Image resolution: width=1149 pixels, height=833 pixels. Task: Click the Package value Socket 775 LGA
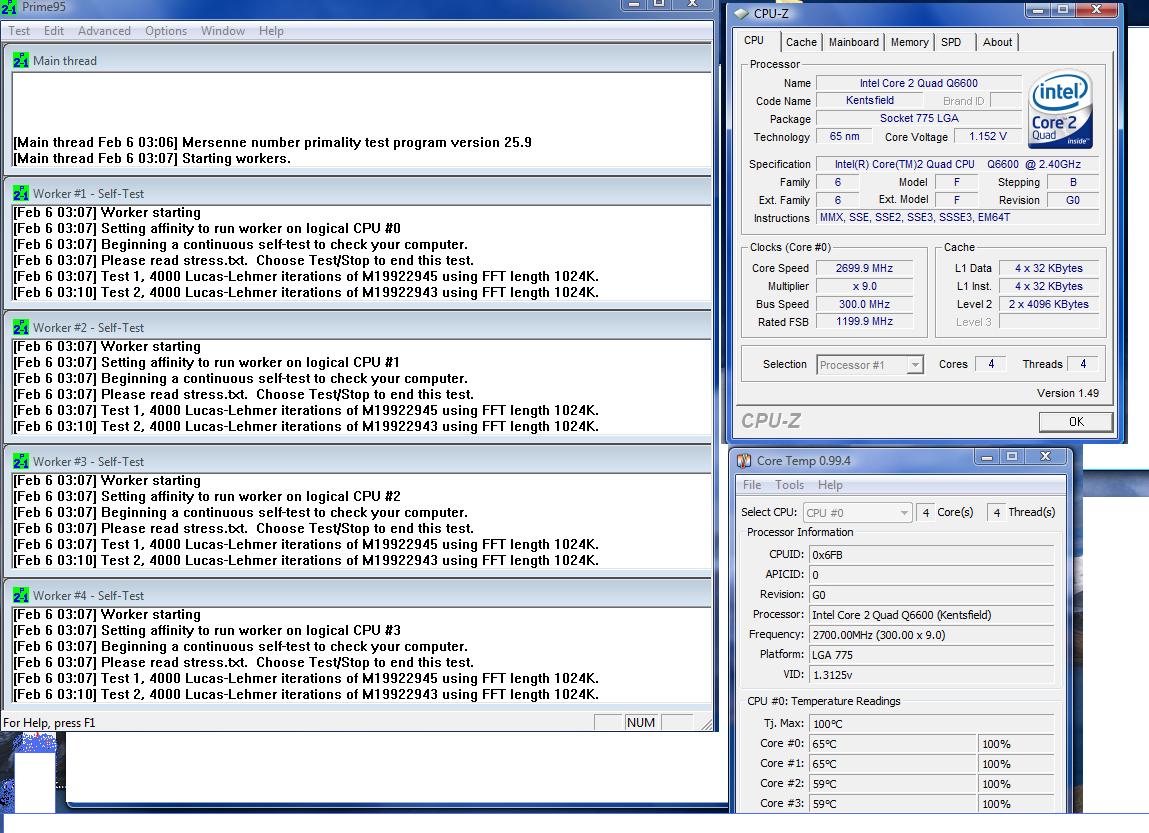point(919,118)
